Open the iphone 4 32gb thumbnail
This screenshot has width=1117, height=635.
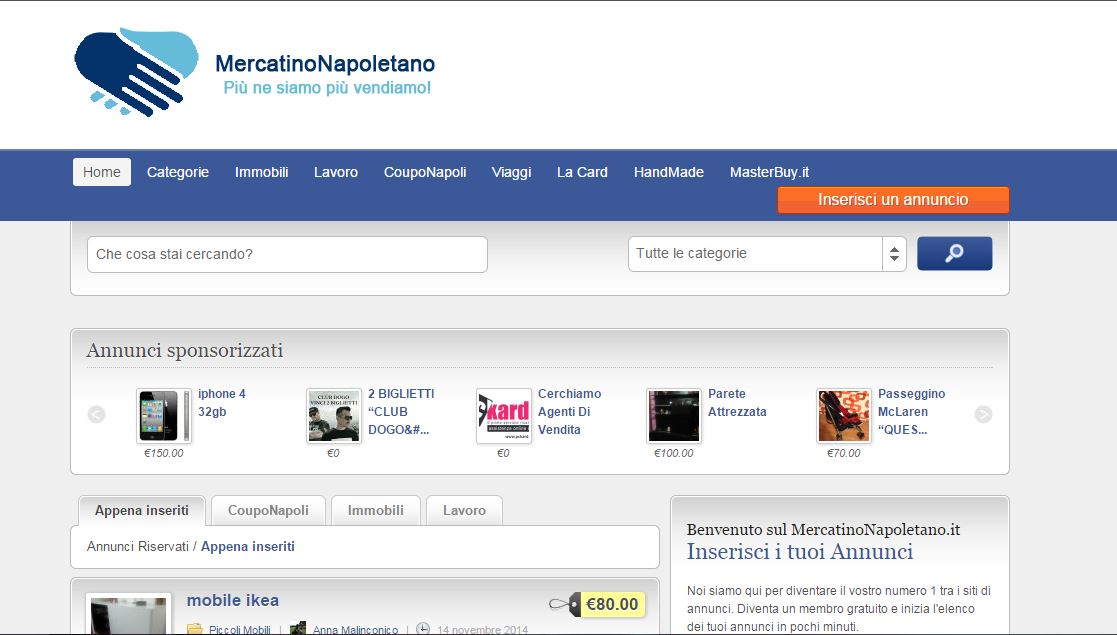click(164, 416)
